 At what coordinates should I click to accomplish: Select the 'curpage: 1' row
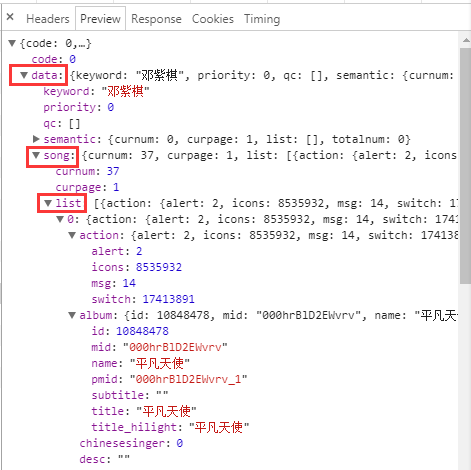[87, 187]
